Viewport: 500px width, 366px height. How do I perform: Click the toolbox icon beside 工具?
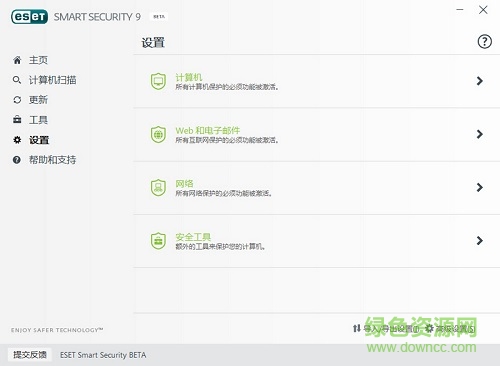pyautogui.click(x=17, y=119)
